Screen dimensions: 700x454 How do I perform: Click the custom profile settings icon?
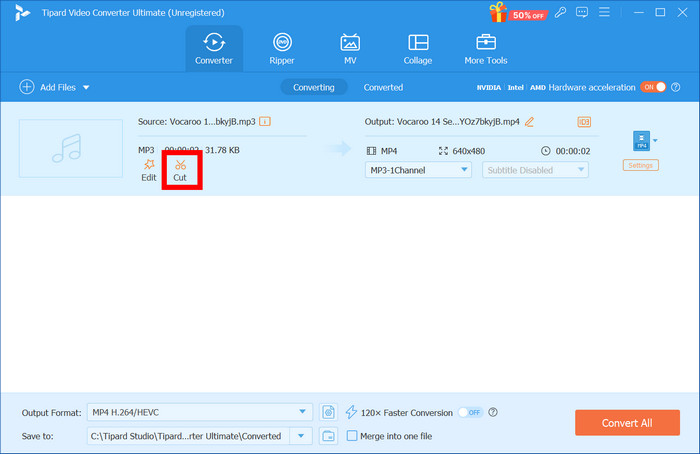tap(328, 412)
